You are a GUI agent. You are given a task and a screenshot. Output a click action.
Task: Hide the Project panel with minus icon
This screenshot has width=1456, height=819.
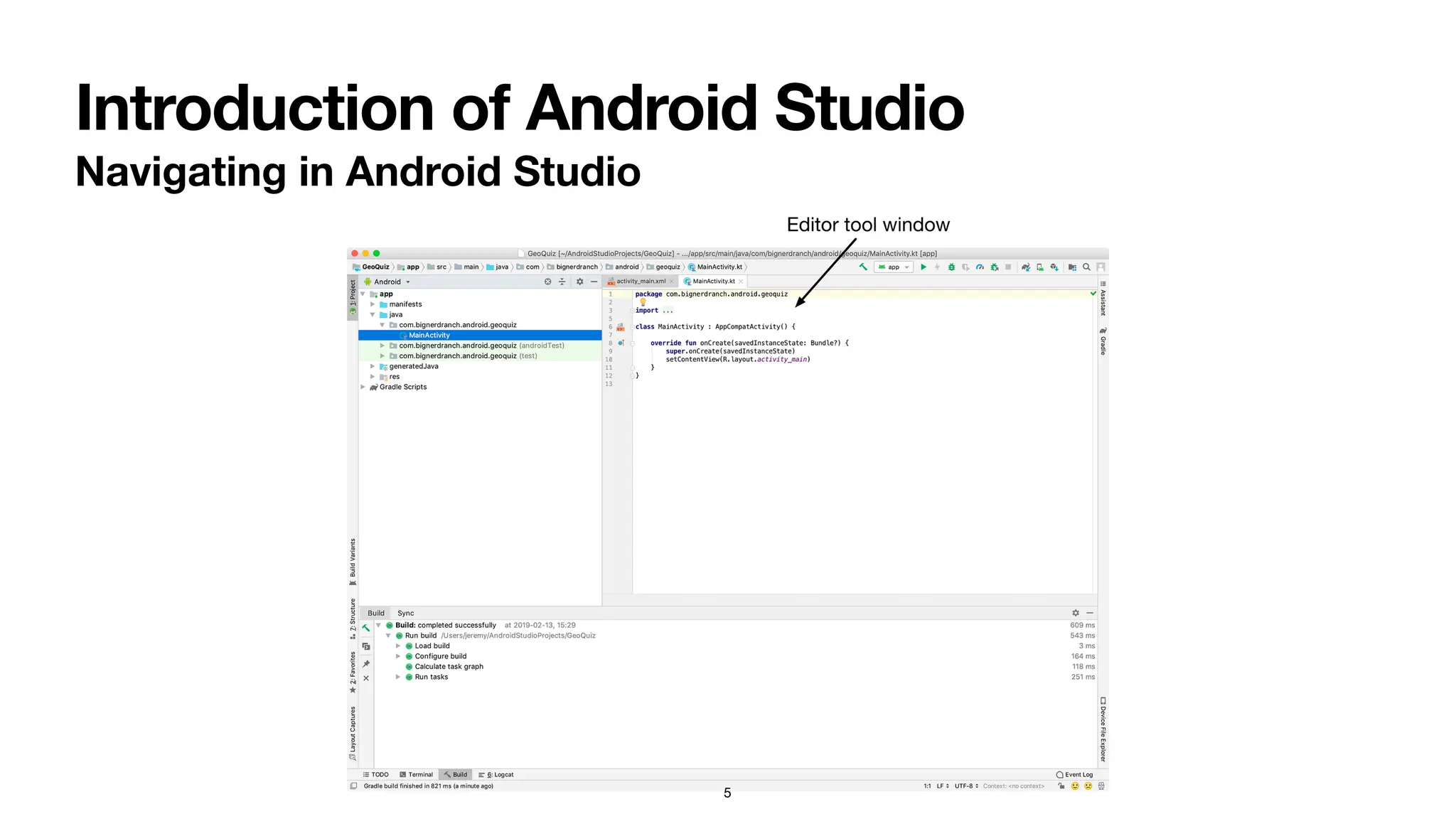594,282
